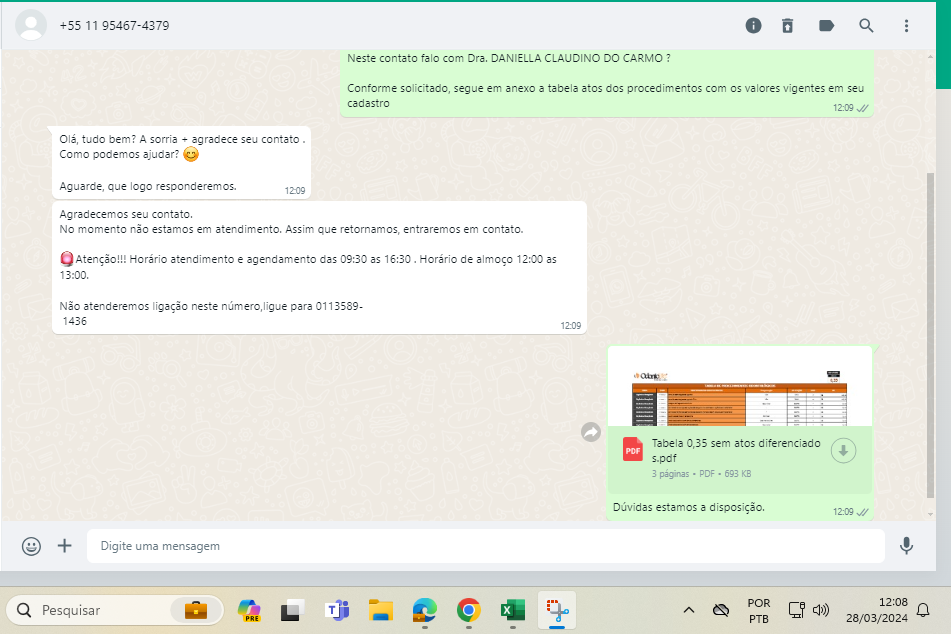Viewport: 951px width, 634px height.
Task: Click scrollbar down arrow in chat
Action: (x=930, y=514)
